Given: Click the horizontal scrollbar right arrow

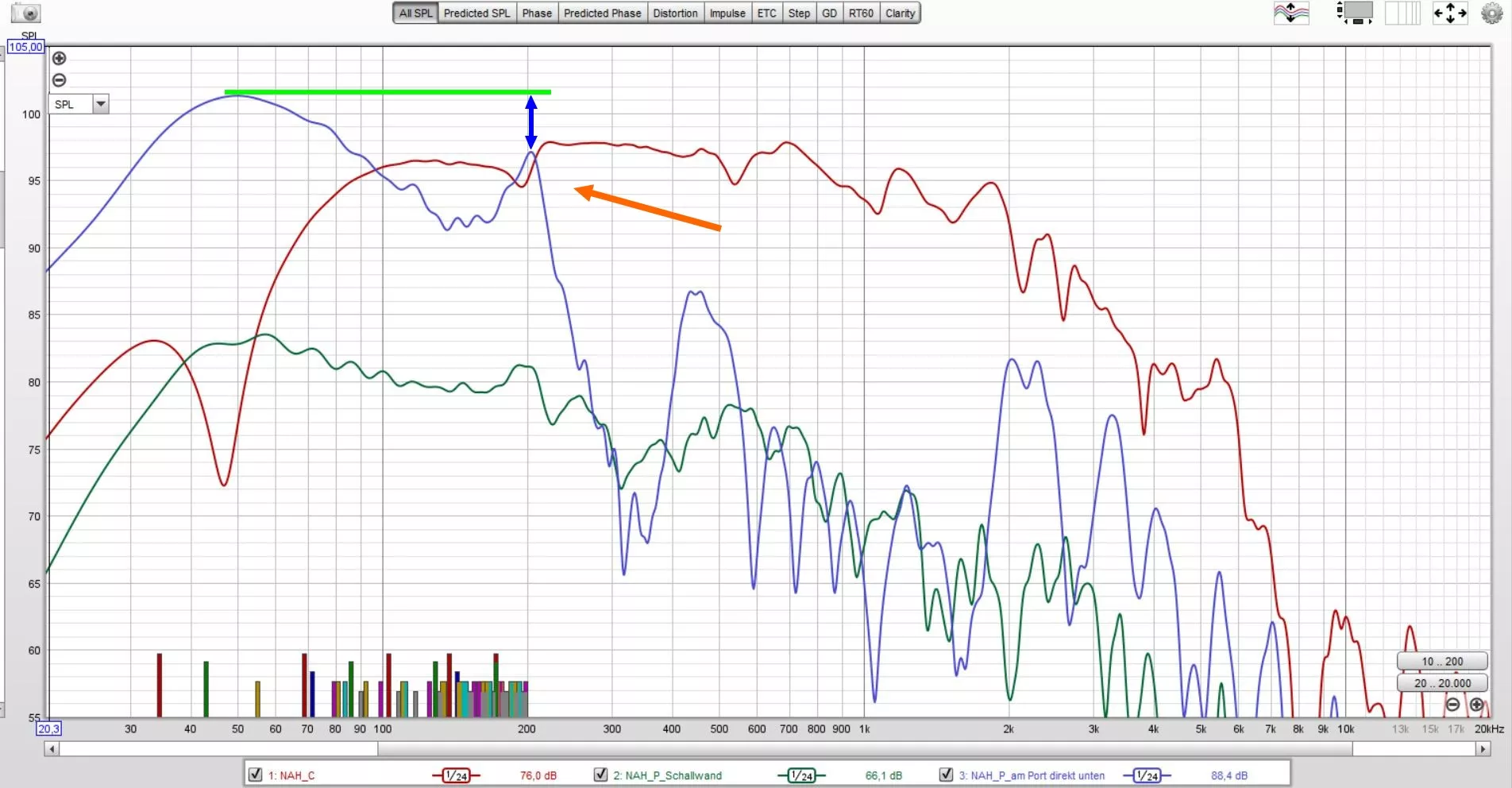Looking at the screenshot, I should pyautogui.click(x=1482, y=748).
